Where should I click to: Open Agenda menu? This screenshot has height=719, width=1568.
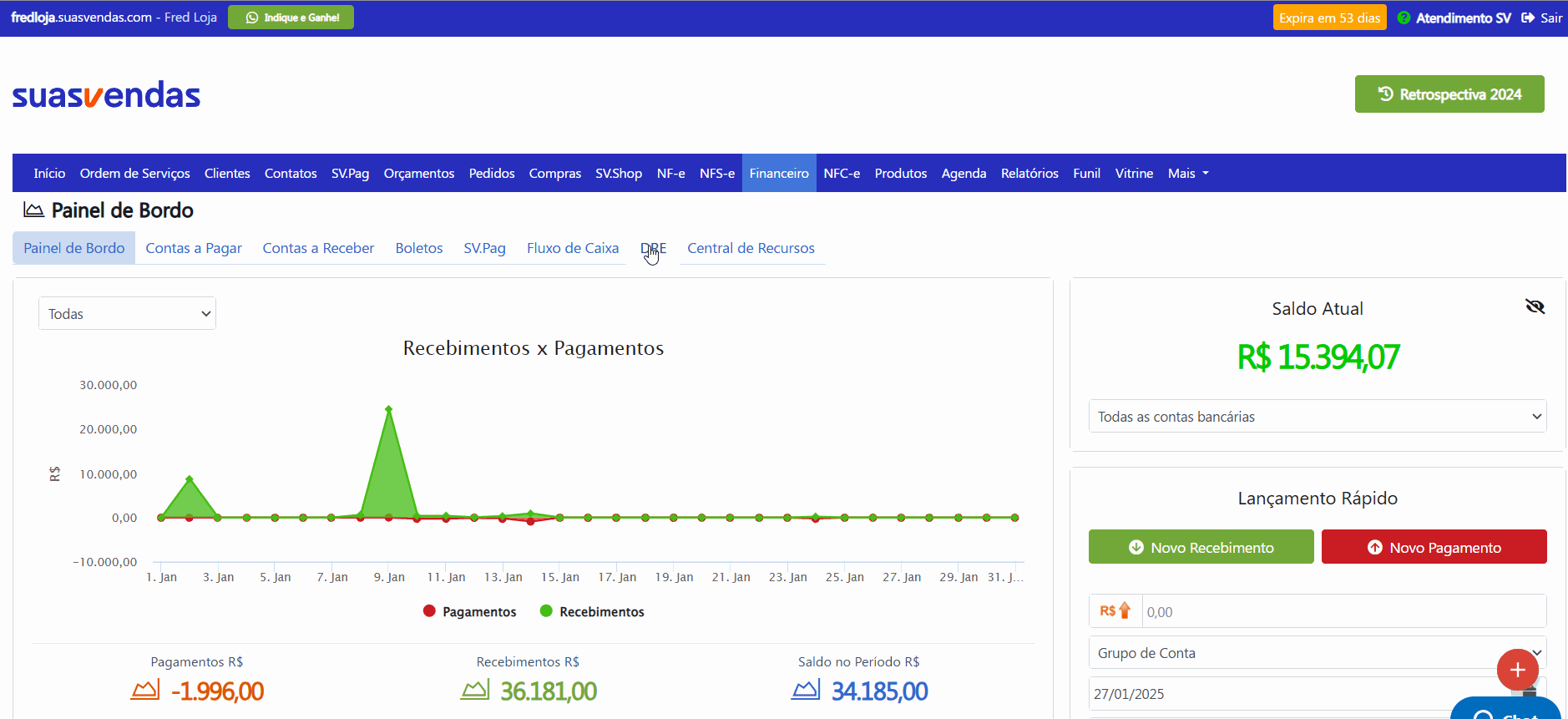tap(964, 173)
